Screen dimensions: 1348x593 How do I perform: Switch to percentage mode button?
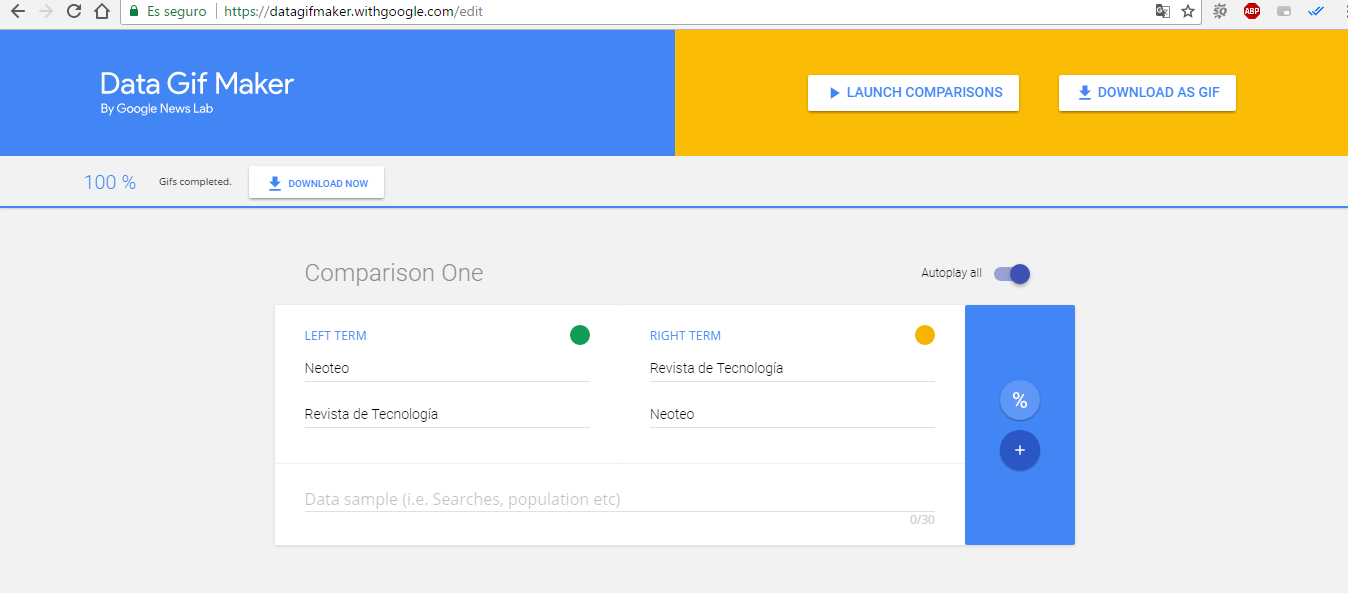pyautogui.click(x=1020, y=401)
